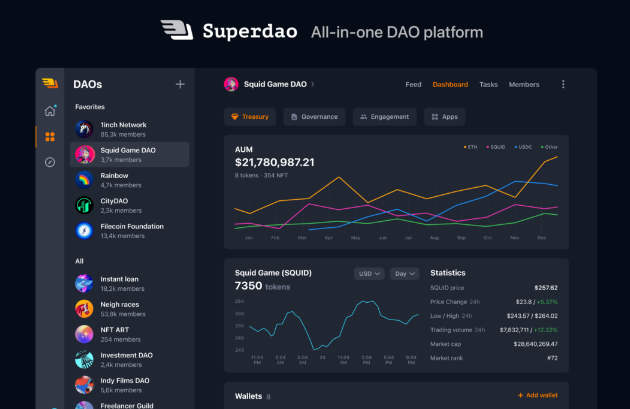Image resolution: width=630 pixels, height=409 pixels.
Task: Switch to the Tasks tab
Action: tap(488, 84)
